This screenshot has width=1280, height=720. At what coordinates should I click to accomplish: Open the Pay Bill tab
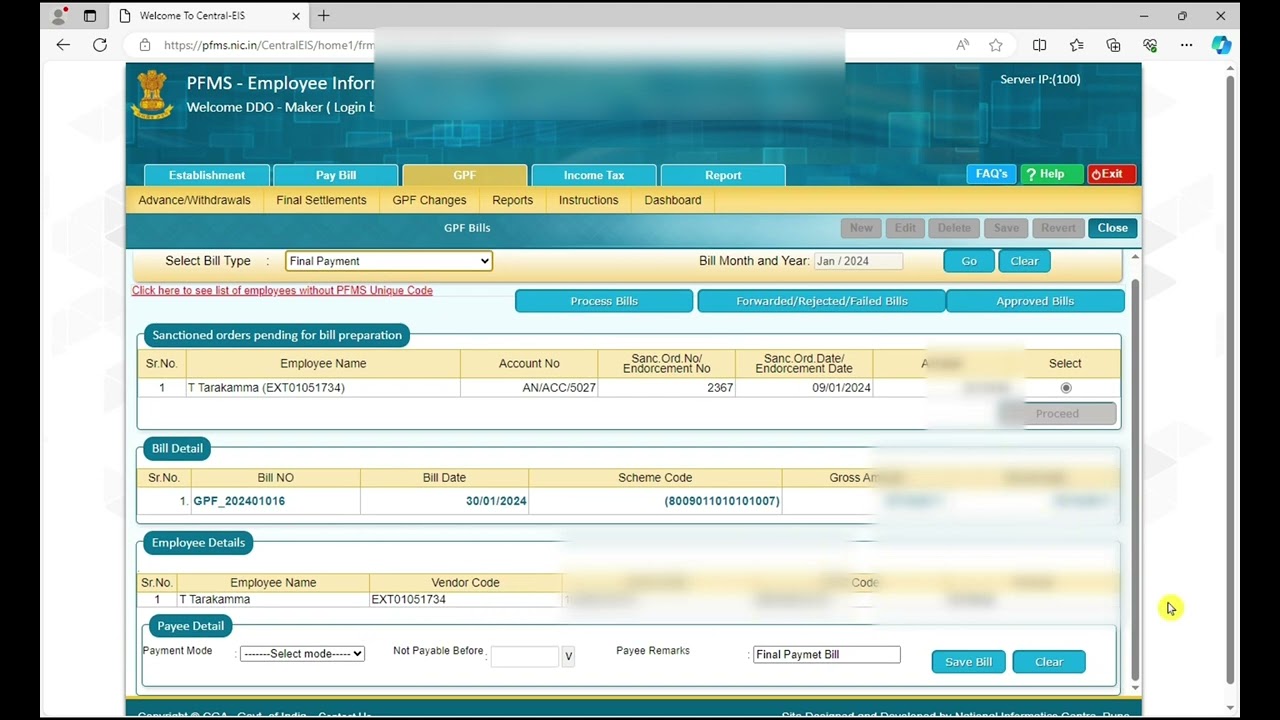point(336,175)
